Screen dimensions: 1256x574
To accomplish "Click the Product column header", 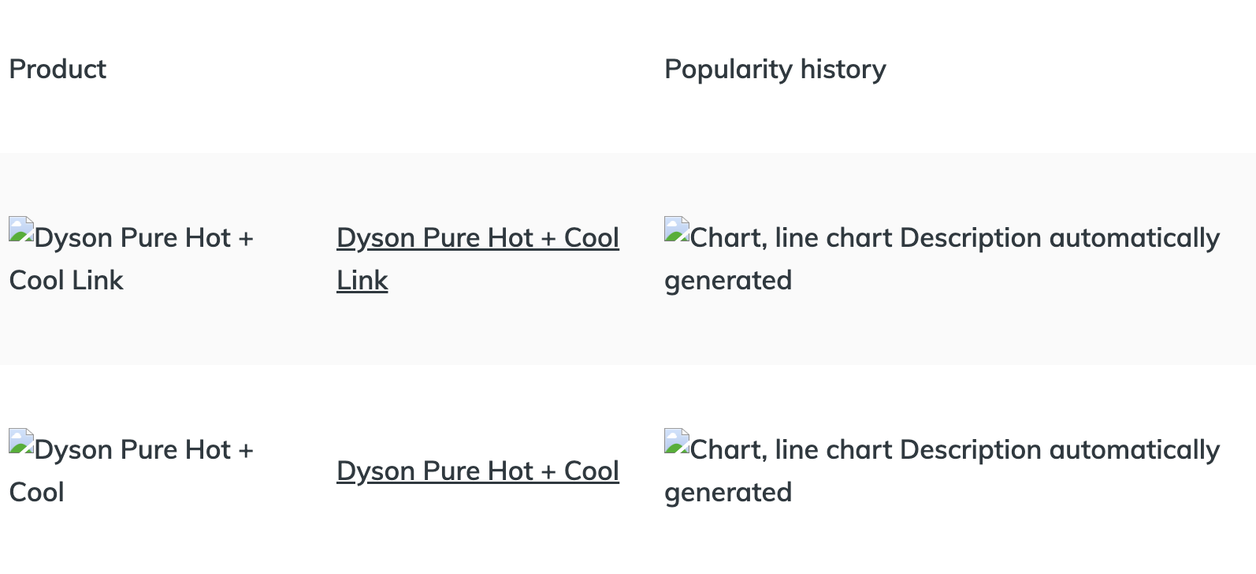I will pos(58,69).
